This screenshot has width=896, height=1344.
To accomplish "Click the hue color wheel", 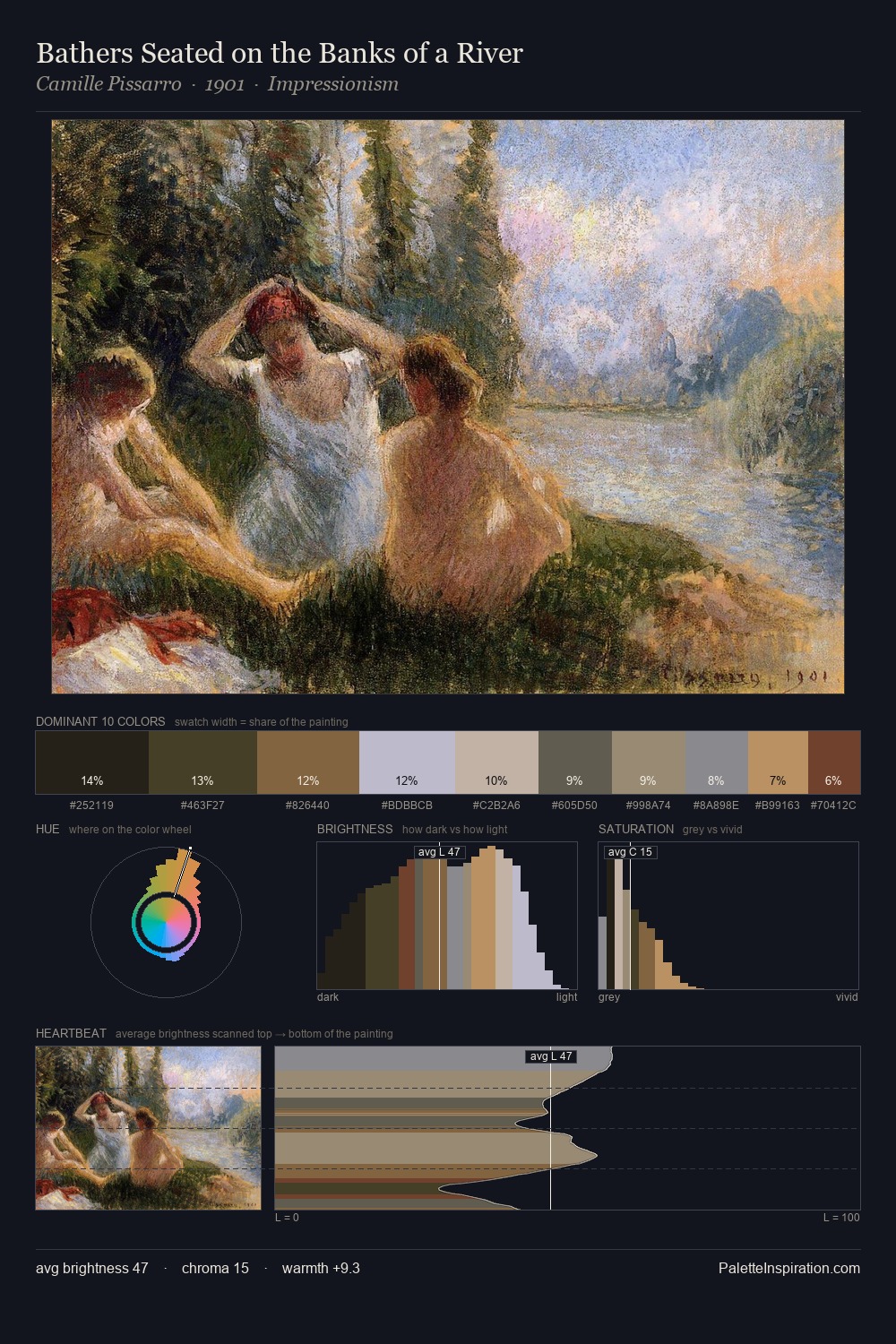I will 166,921.
